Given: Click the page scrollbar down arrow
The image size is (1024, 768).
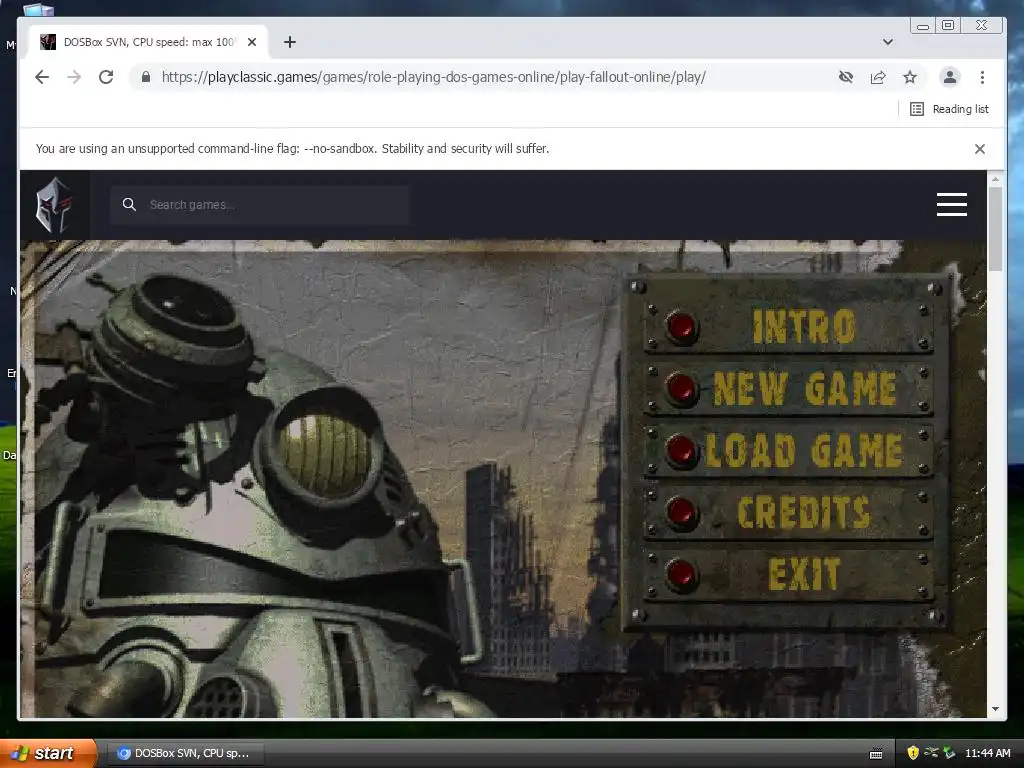Looking at the screenshot, I should pyautogui.click(x=995, y=709).
